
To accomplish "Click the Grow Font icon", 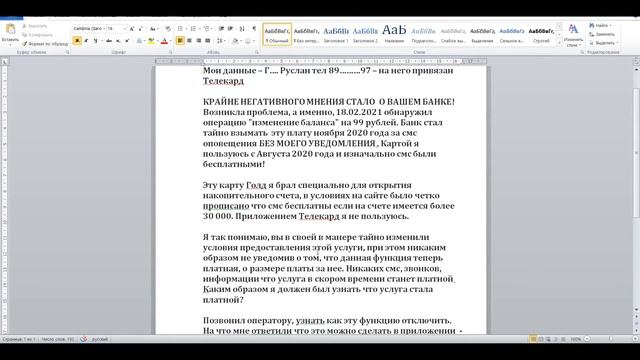I will [x=131, y=29].
